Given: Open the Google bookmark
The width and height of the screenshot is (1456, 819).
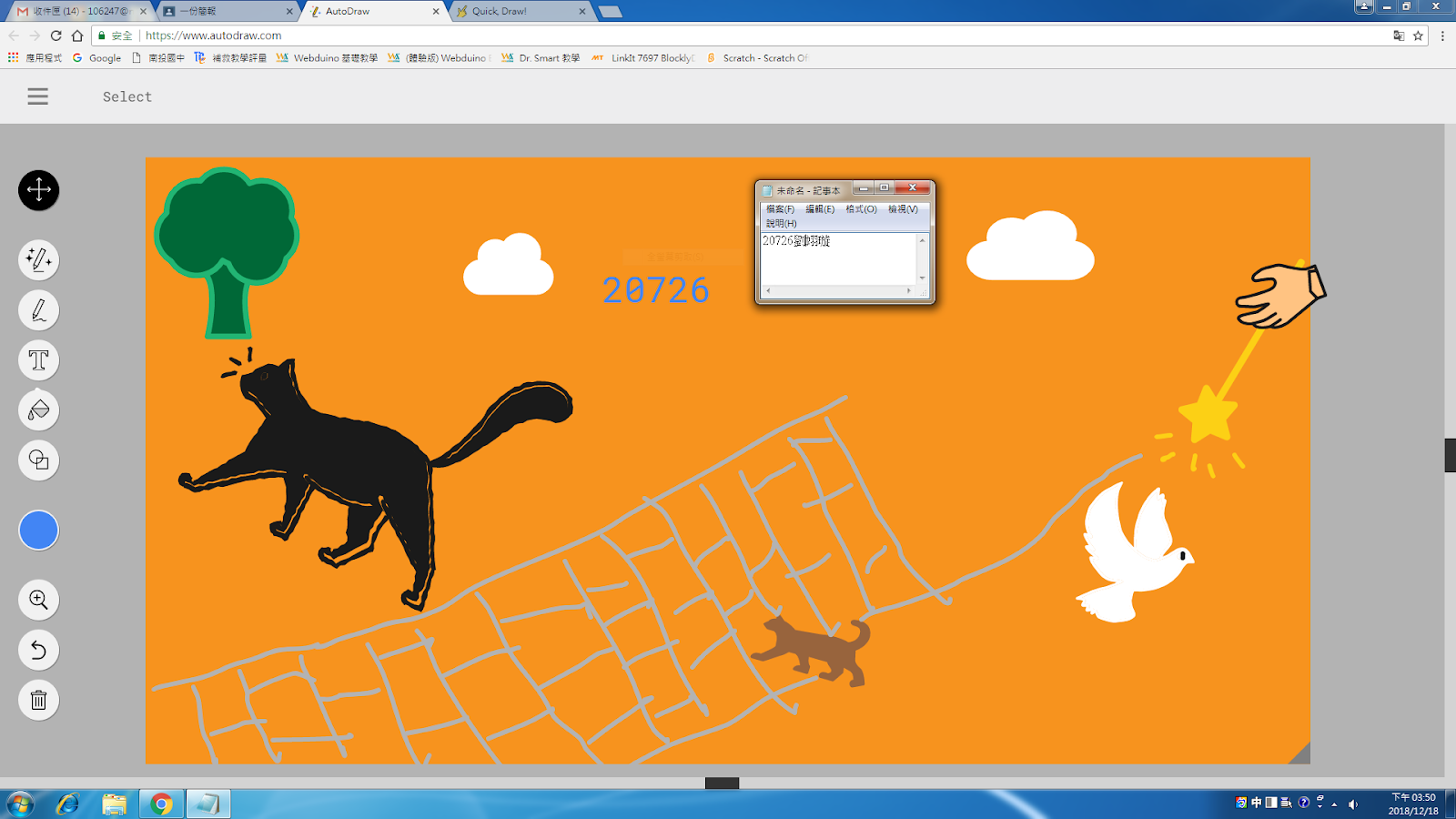Looking at the screenshot, I should click(x=96, y=57).
